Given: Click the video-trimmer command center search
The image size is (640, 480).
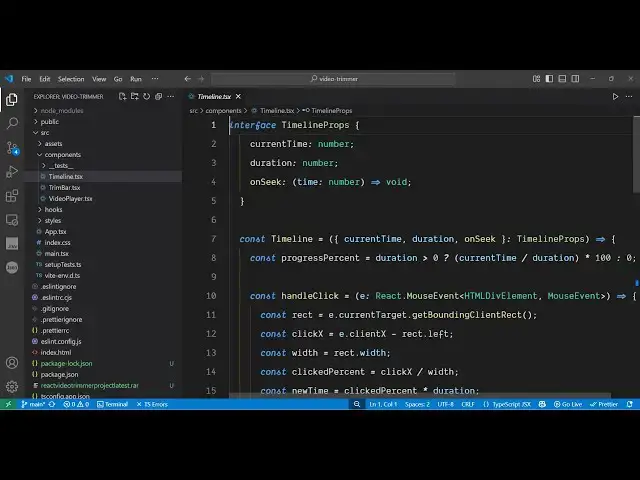Looking at the screenshot, I should point(333,79).
